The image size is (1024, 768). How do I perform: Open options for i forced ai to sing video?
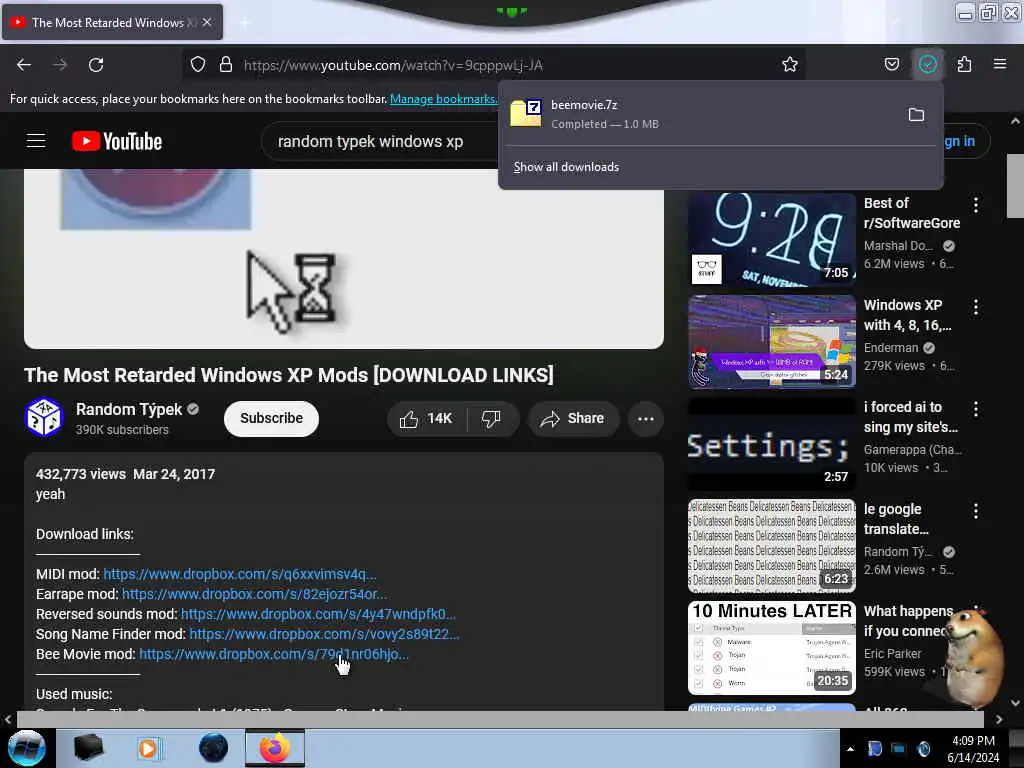pyautogui.click(x=976, y=409)
